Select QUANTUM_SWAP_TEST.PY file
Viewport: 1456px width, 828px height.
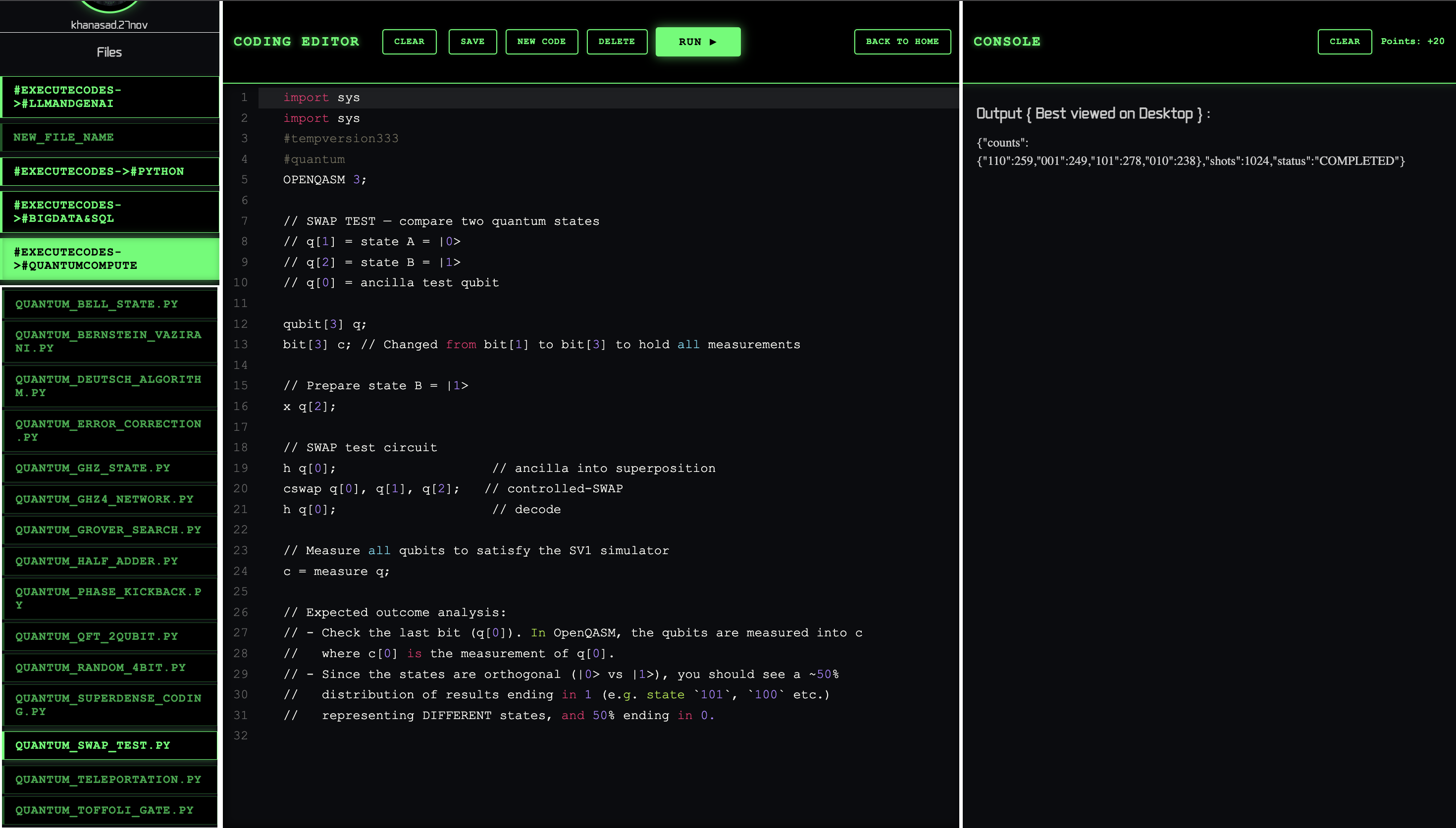pos(110,745)
